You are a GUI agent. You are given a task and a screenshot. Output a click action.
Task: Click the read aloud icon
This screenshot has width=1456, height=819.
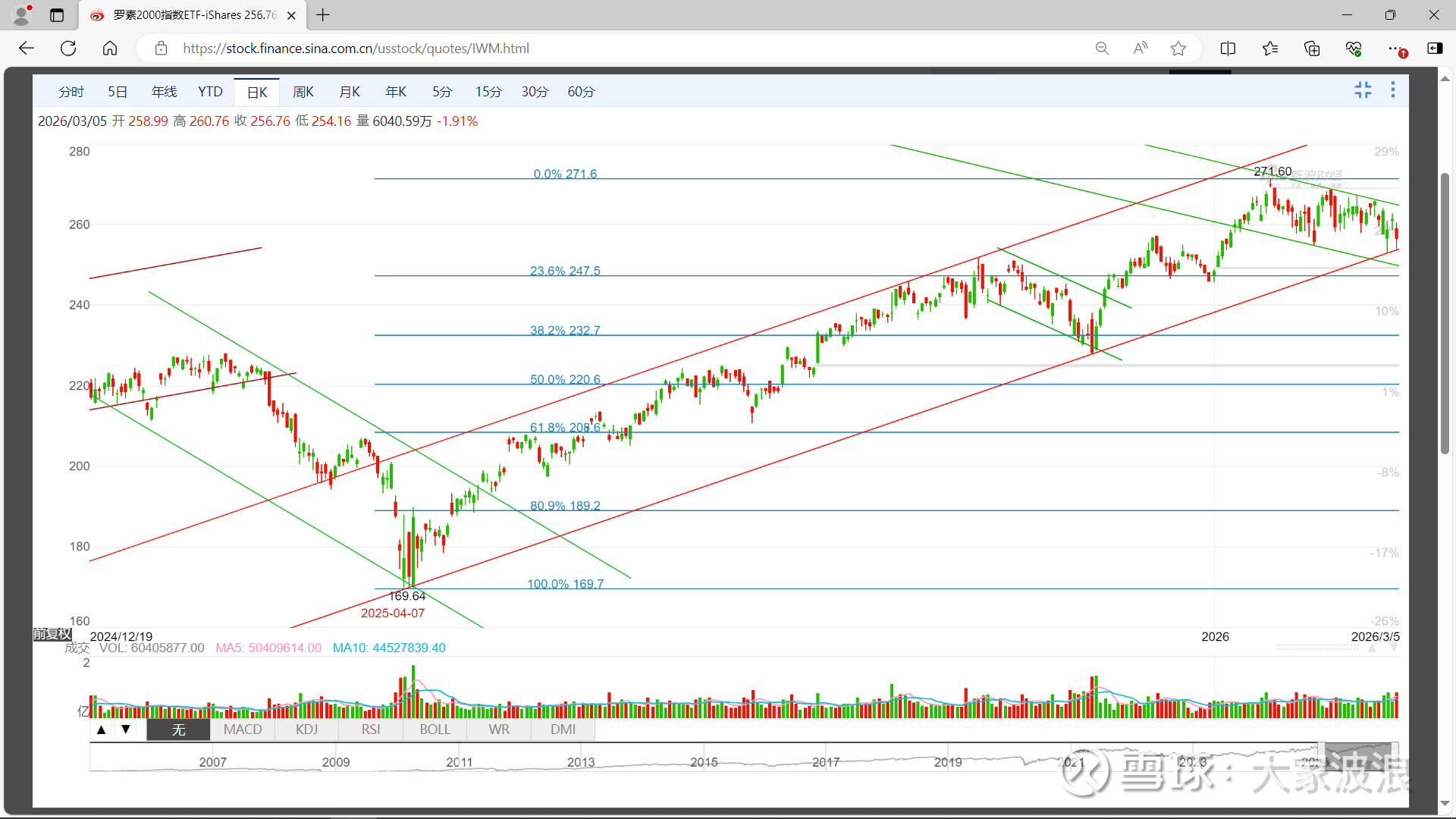(x=1140, y=49)
